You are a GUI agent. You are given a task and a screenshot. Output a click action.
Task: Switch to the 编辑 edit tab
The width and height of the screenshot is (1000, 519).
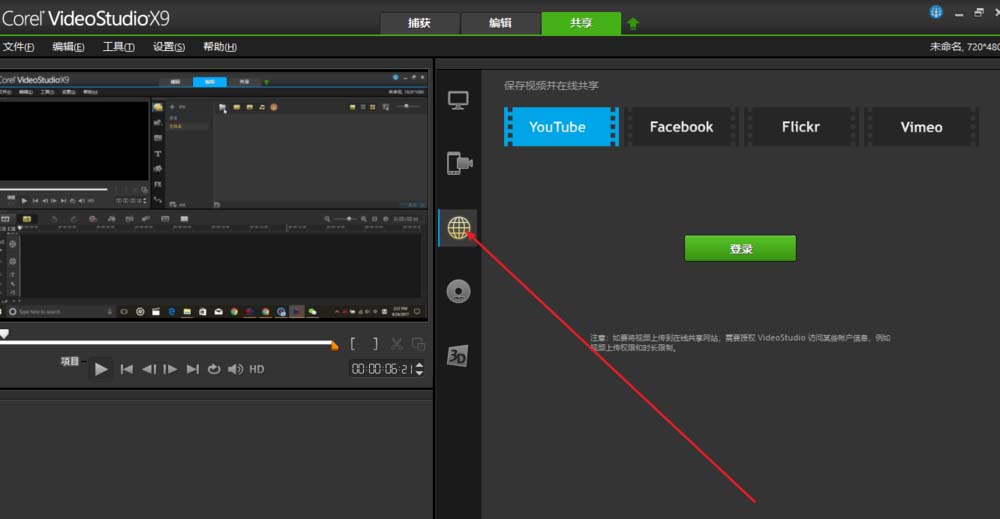(x=500, y=23)
